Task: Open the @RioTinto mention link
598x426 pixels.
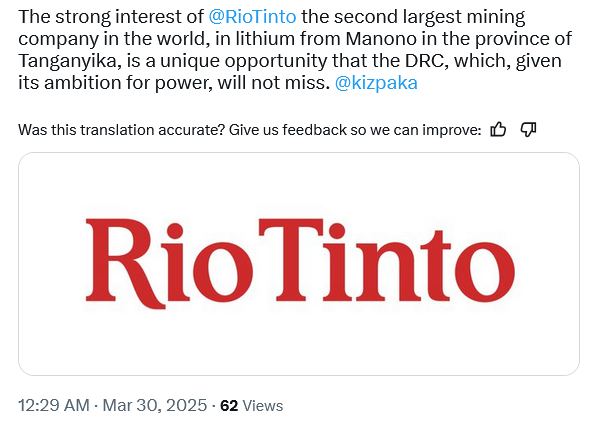Action: point(252,17)
